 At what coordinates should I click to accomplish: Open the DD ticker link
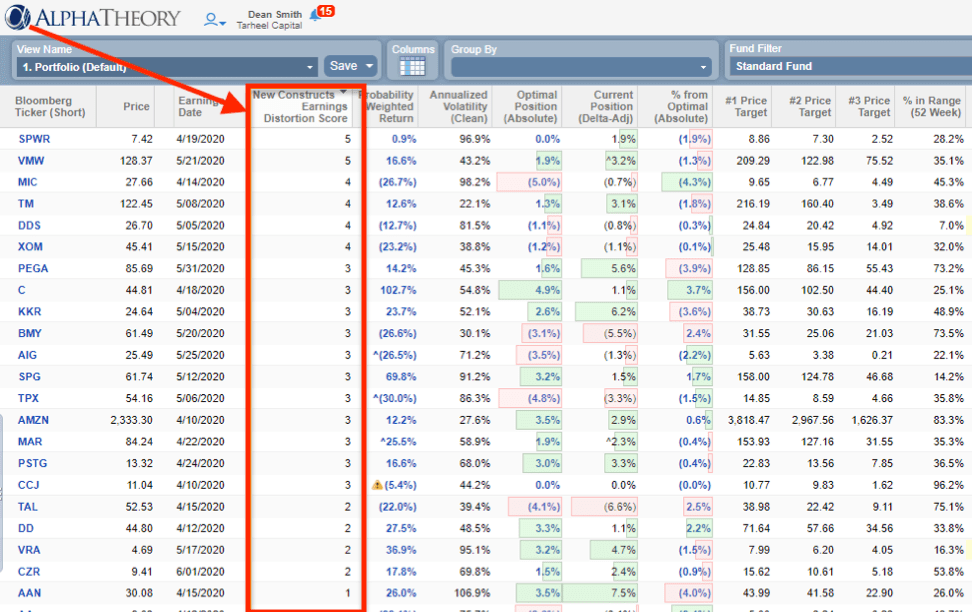click(x=26, y=529)
